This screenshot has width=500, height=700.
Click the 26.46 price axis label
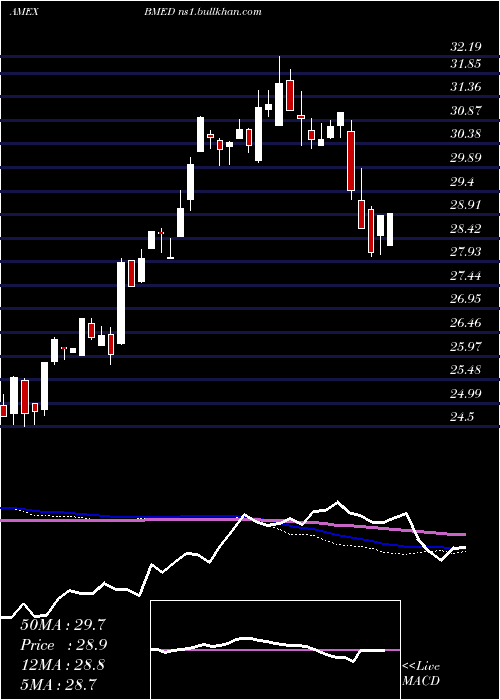click(465, 323)
